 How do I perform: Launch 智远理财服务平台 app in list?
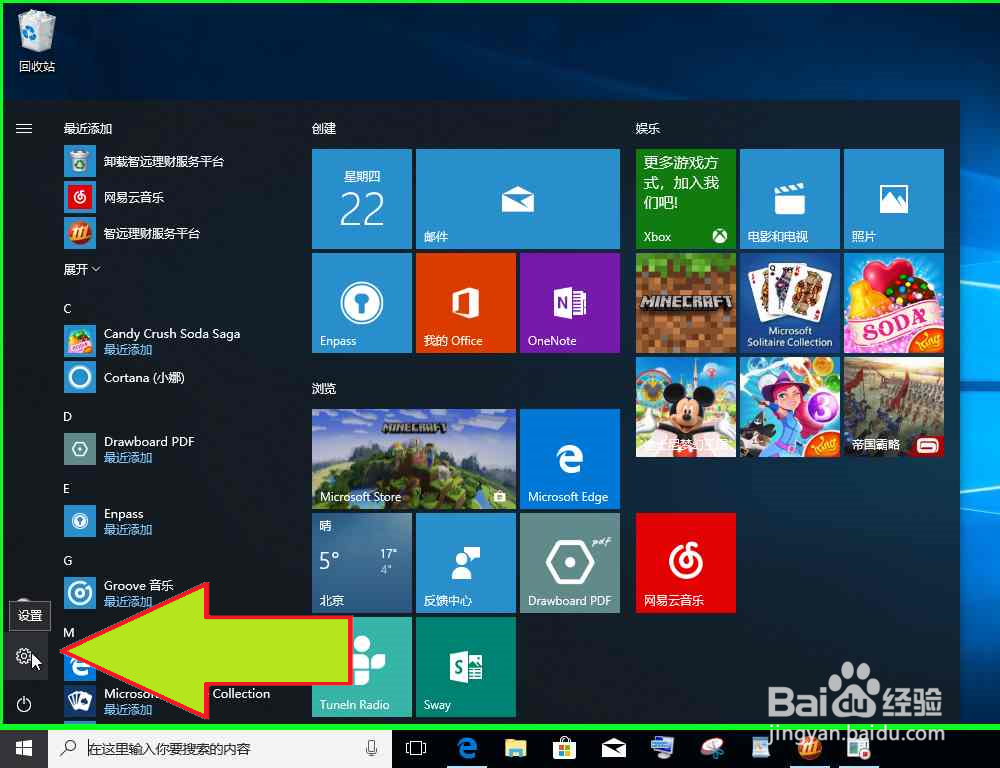(x=132, y=233)
